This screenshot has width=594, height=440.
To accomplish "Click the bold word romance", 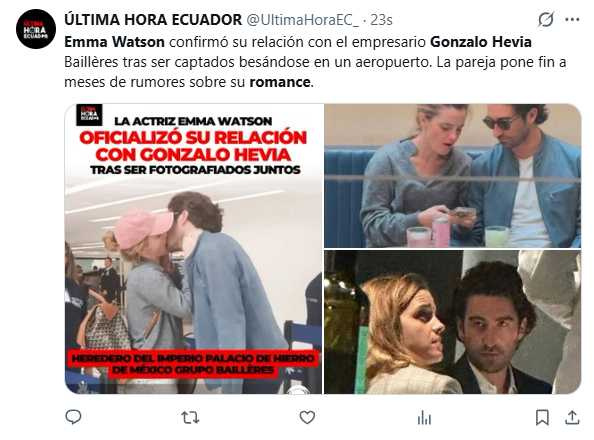I will [280, 82].
